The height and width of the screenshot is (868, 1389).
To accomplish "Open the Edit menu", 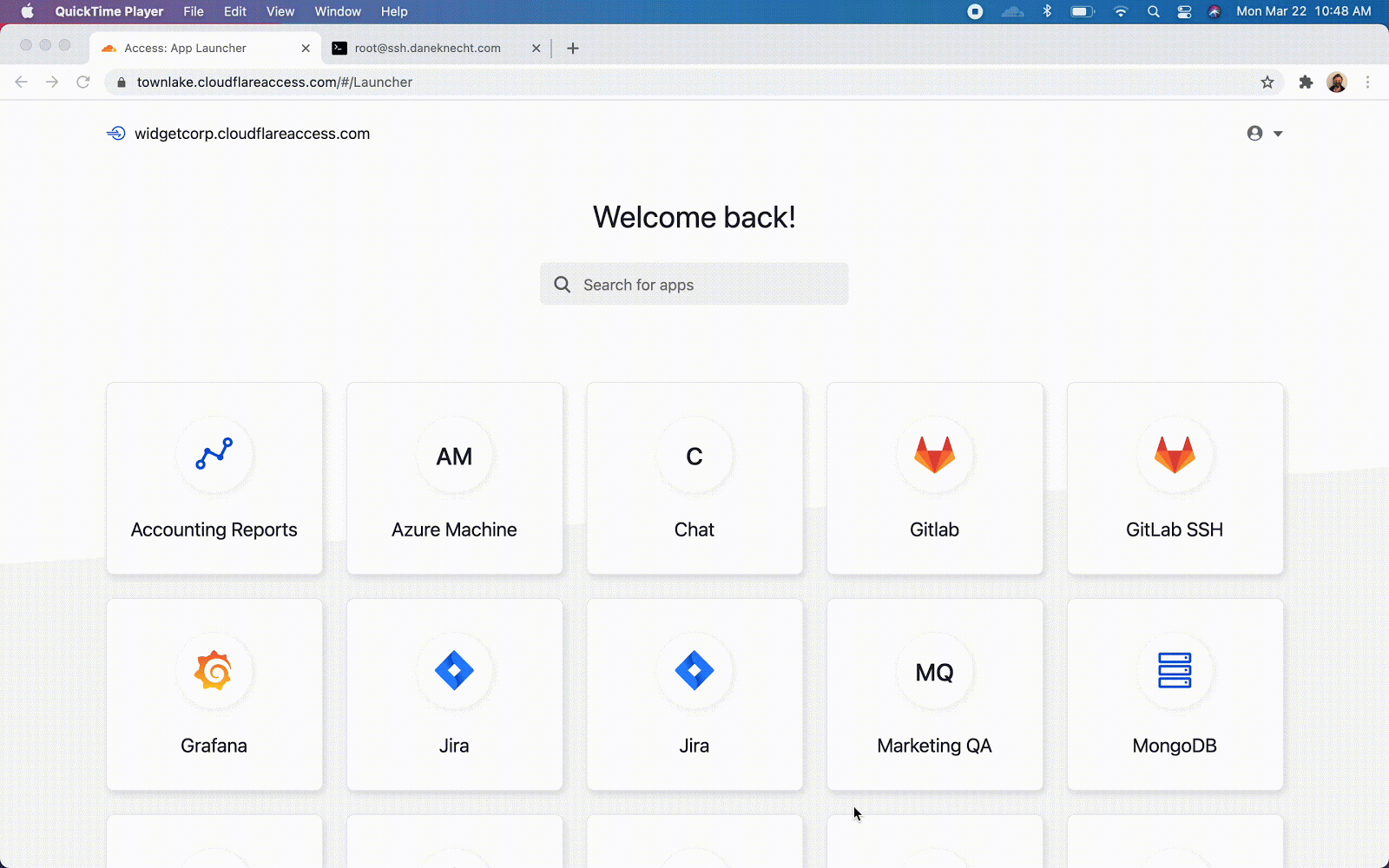I will [235, 11].
